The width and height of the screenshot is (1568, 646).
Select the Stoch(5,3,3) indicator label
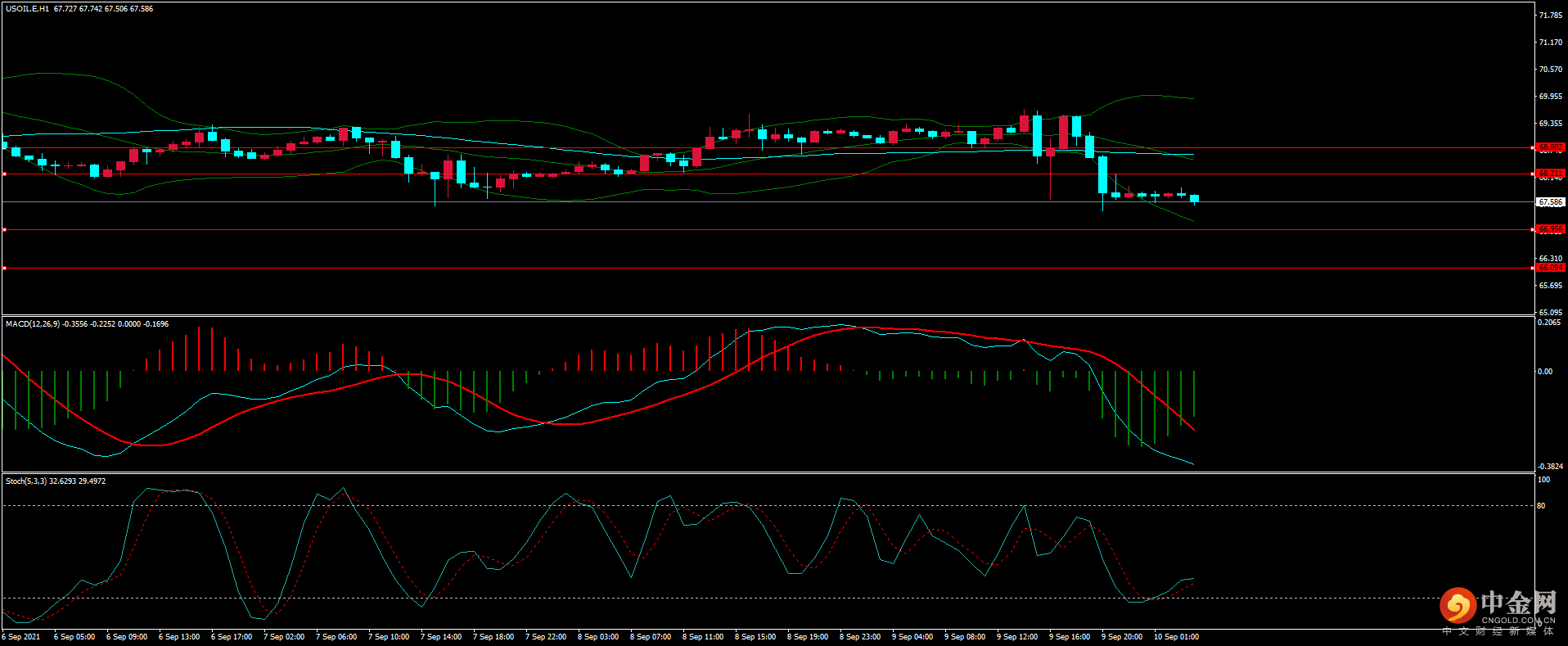tap(26, 481)
